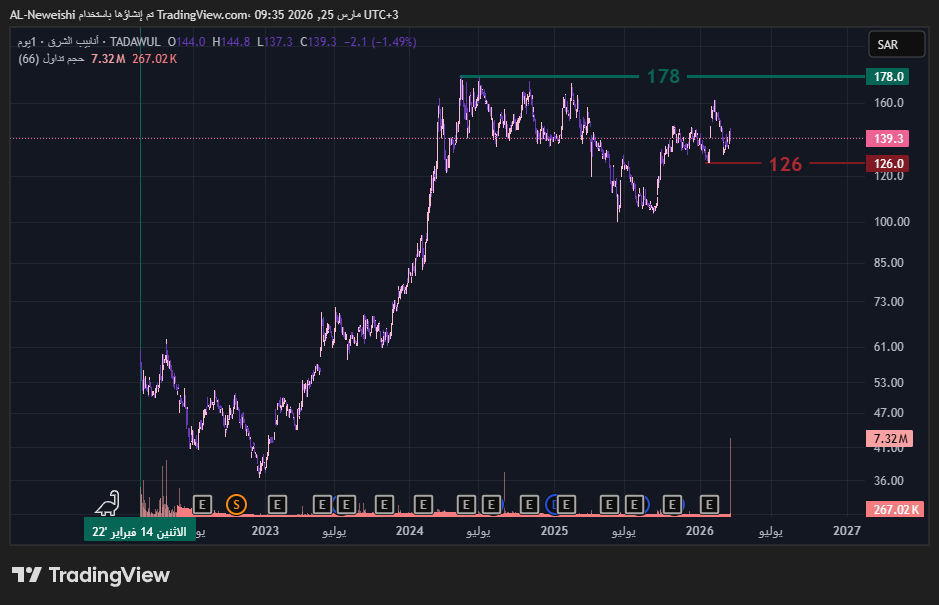Click the E earnings marker nearest the 2024 label

(x=423, y=505)
